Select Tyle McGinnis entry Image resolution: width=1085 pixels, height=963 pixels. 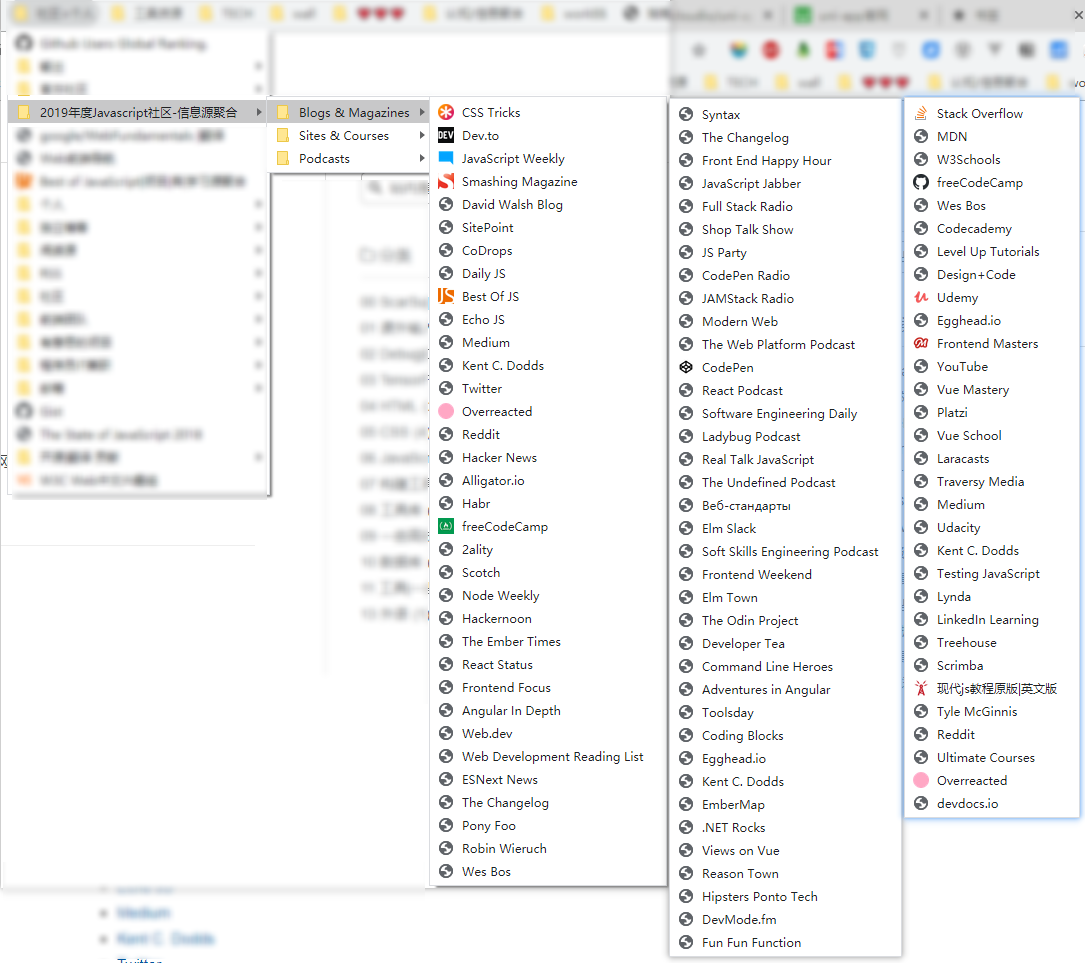coord(992,712)
